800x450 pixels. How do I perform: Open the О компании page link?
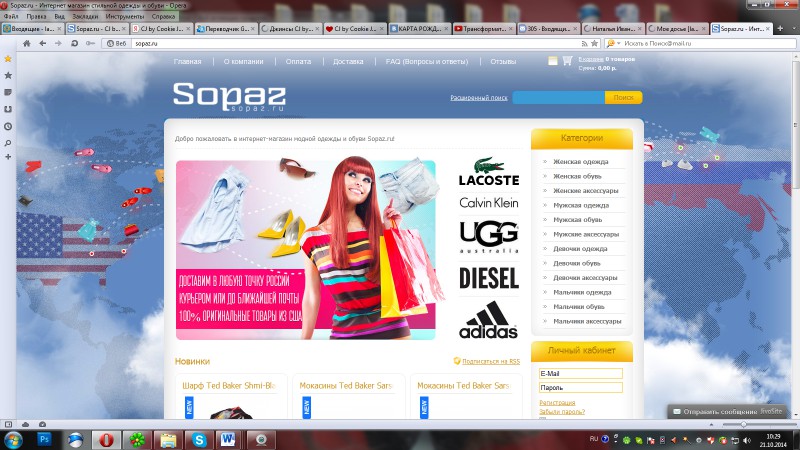coord(243,61)
